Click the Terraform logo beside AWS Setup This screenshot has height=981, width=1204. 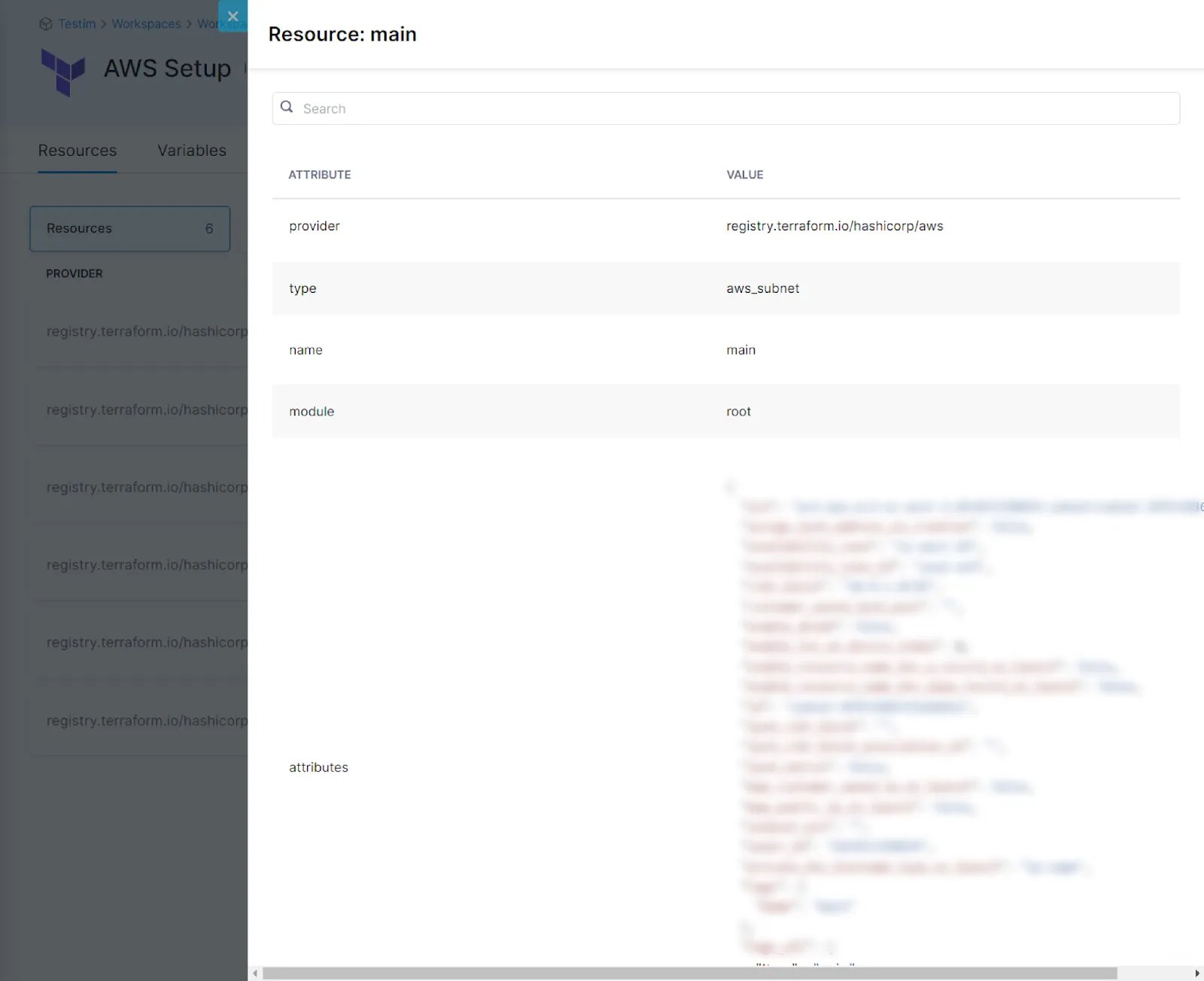click(65, 72)
